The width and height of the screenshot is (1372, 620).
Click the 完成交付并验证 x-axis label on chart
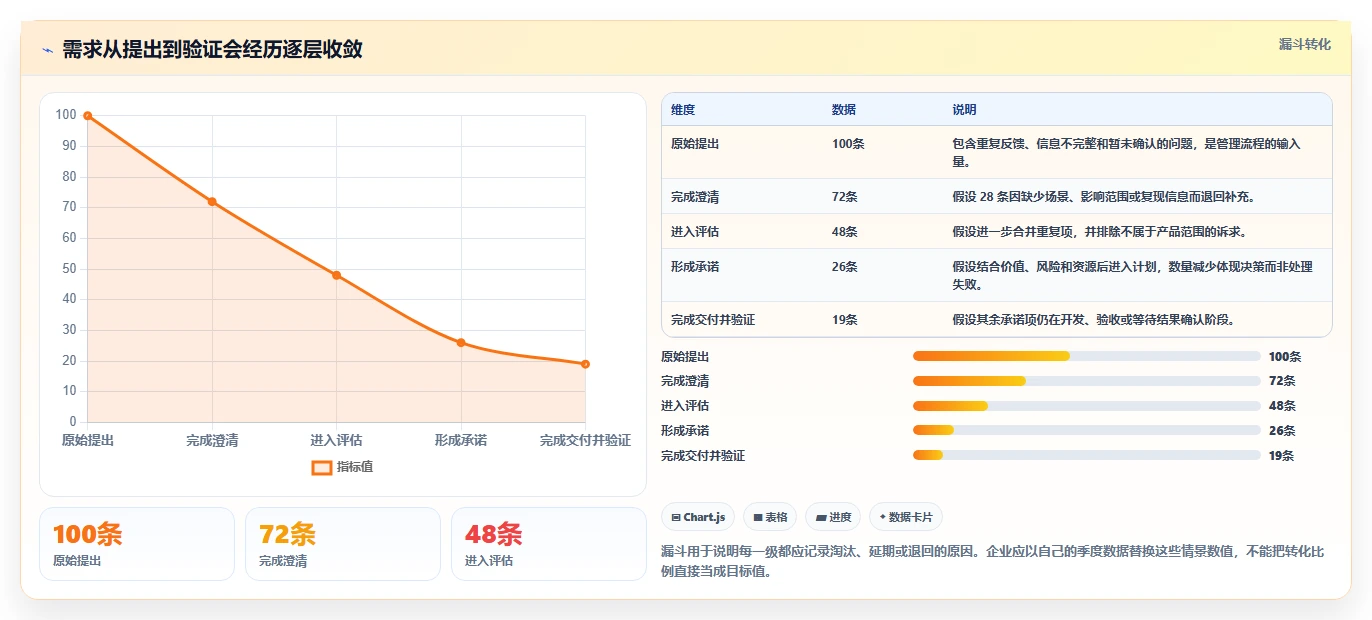585,440
